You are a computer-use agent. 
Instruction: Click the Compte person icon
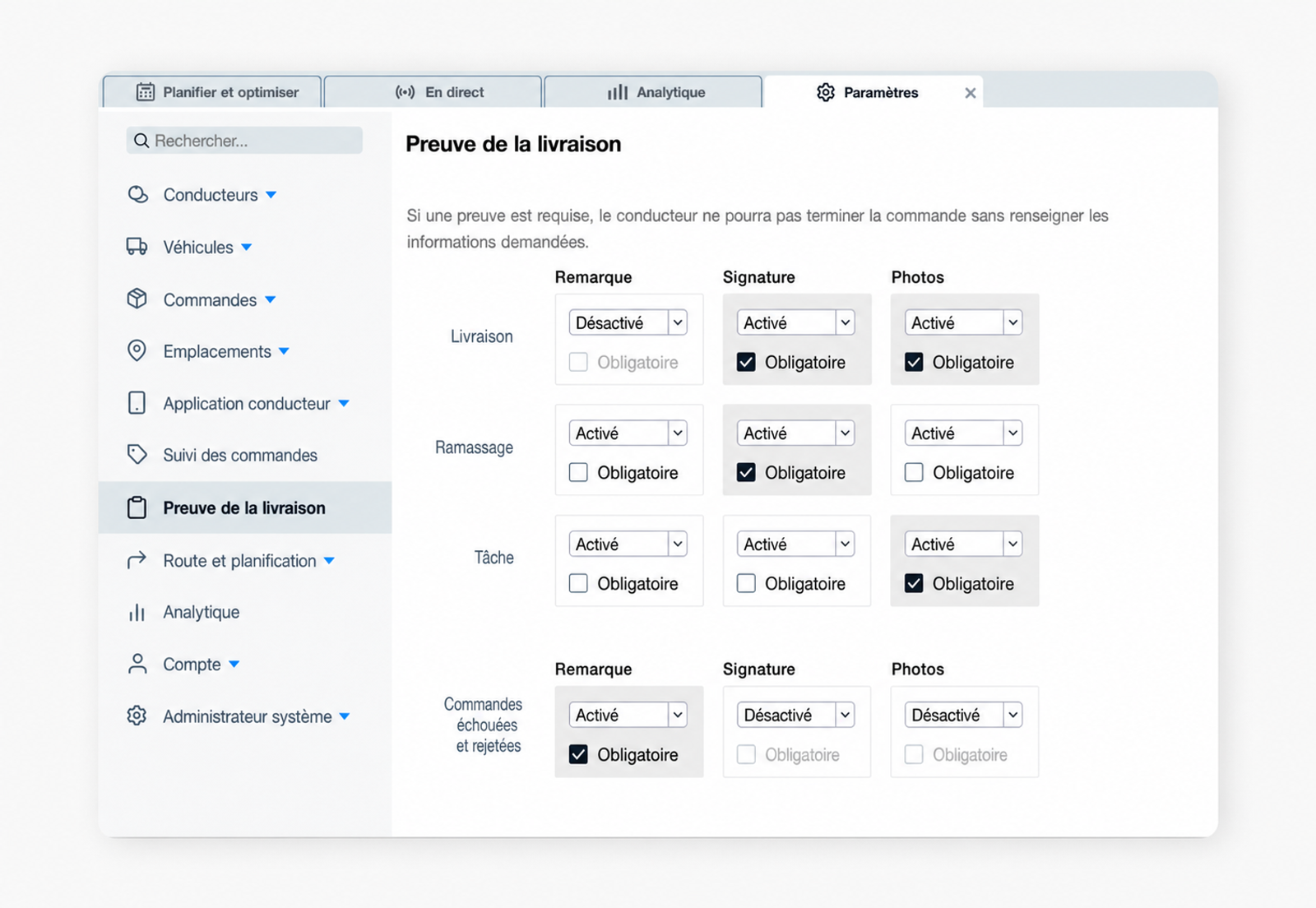137,664
